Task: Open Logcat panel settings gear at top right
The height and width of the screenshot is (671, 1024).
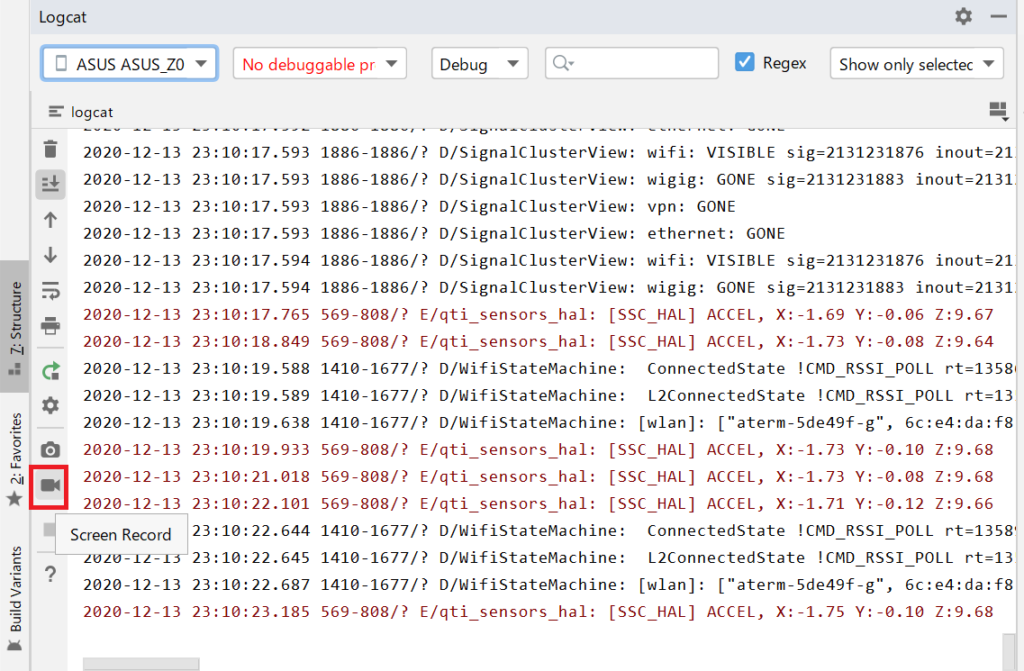Action: click(963, 16)
